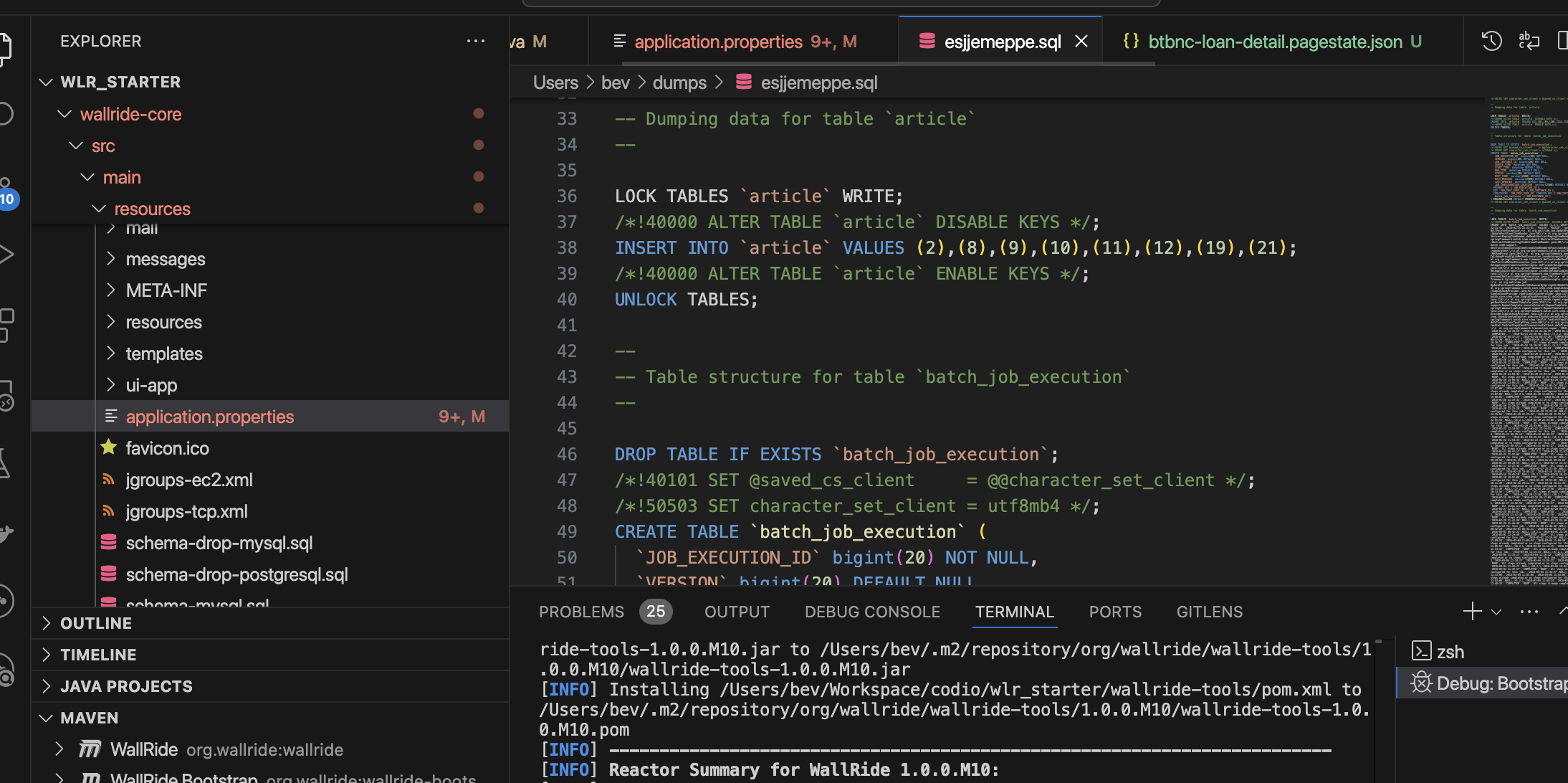Click esjjemeppe.sql in the breadcrumb
This screenshot has height=783, width=1568.
click(x=819, y=82)
